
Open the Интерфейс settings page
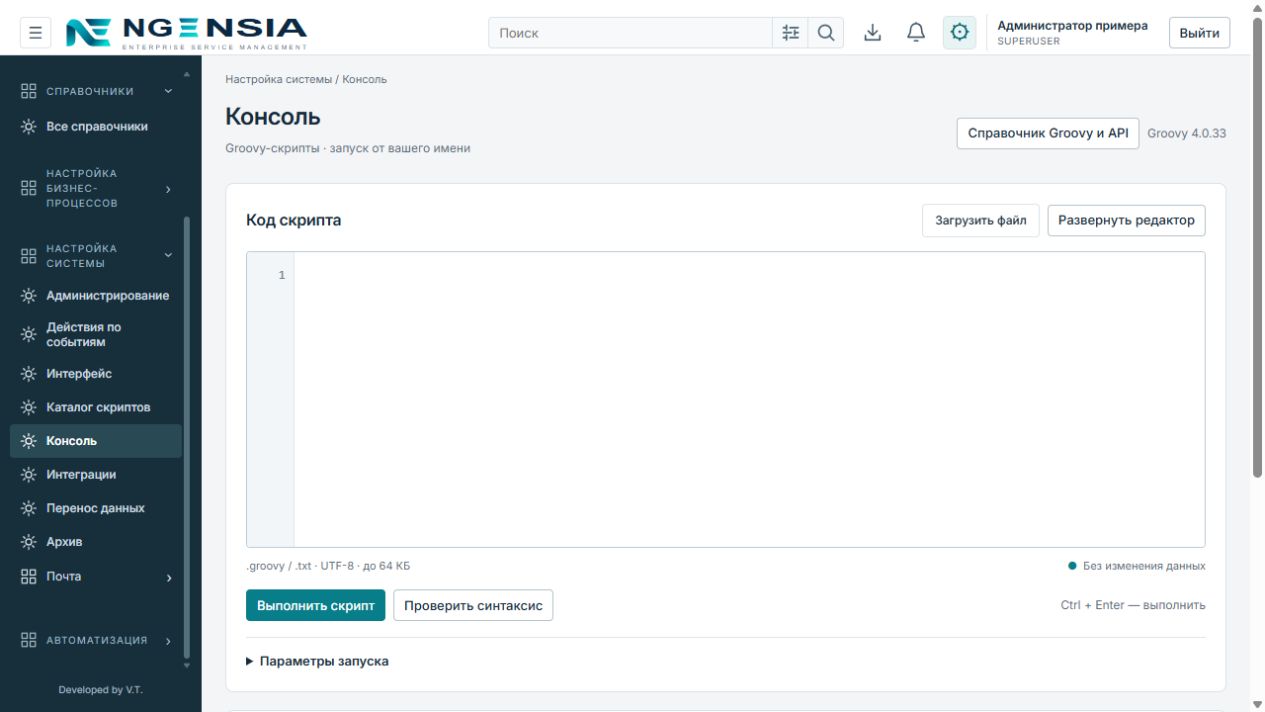tap(96, 374)
